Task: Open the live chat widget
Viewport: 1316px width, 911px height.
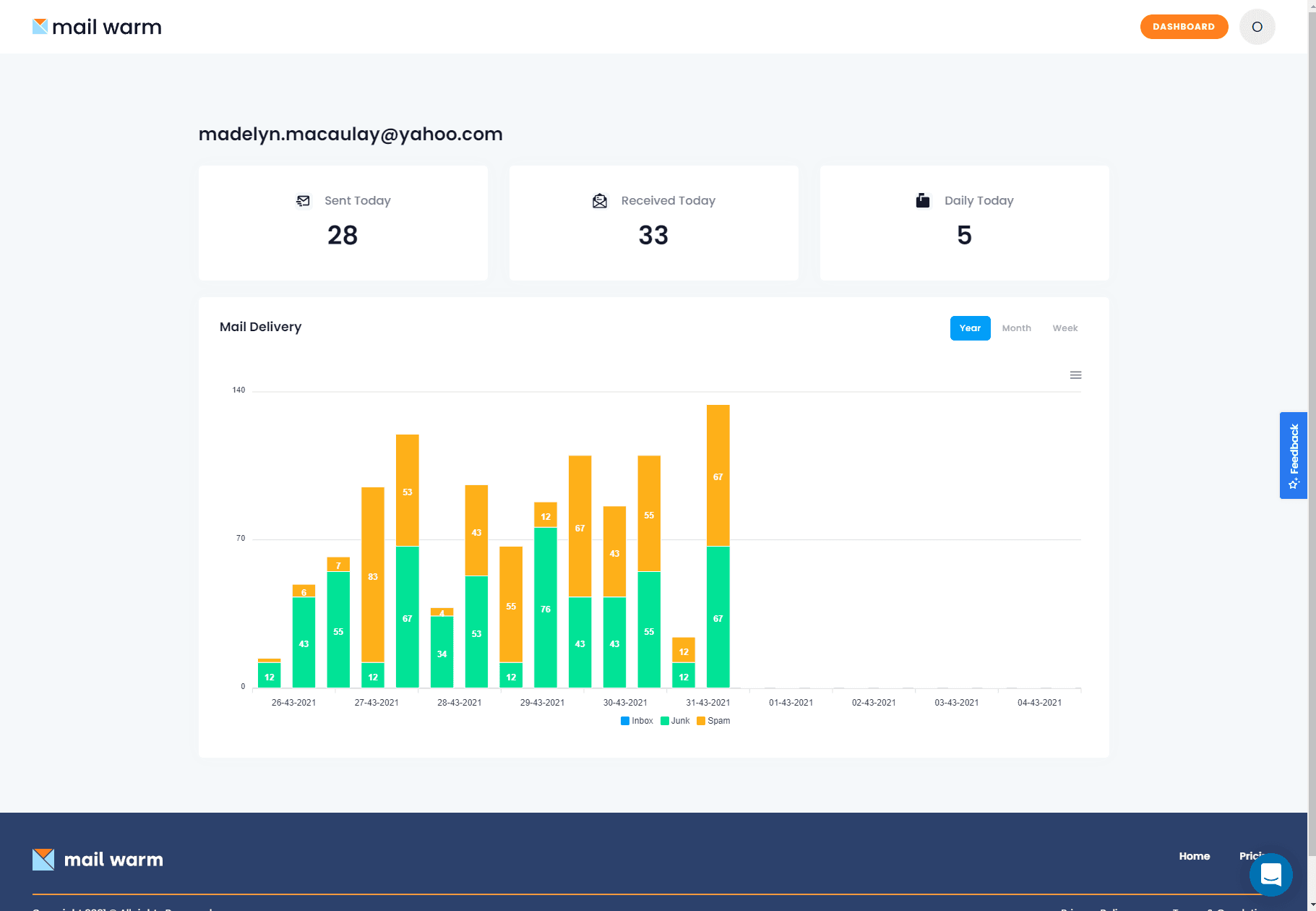Action: [1270, 875]
